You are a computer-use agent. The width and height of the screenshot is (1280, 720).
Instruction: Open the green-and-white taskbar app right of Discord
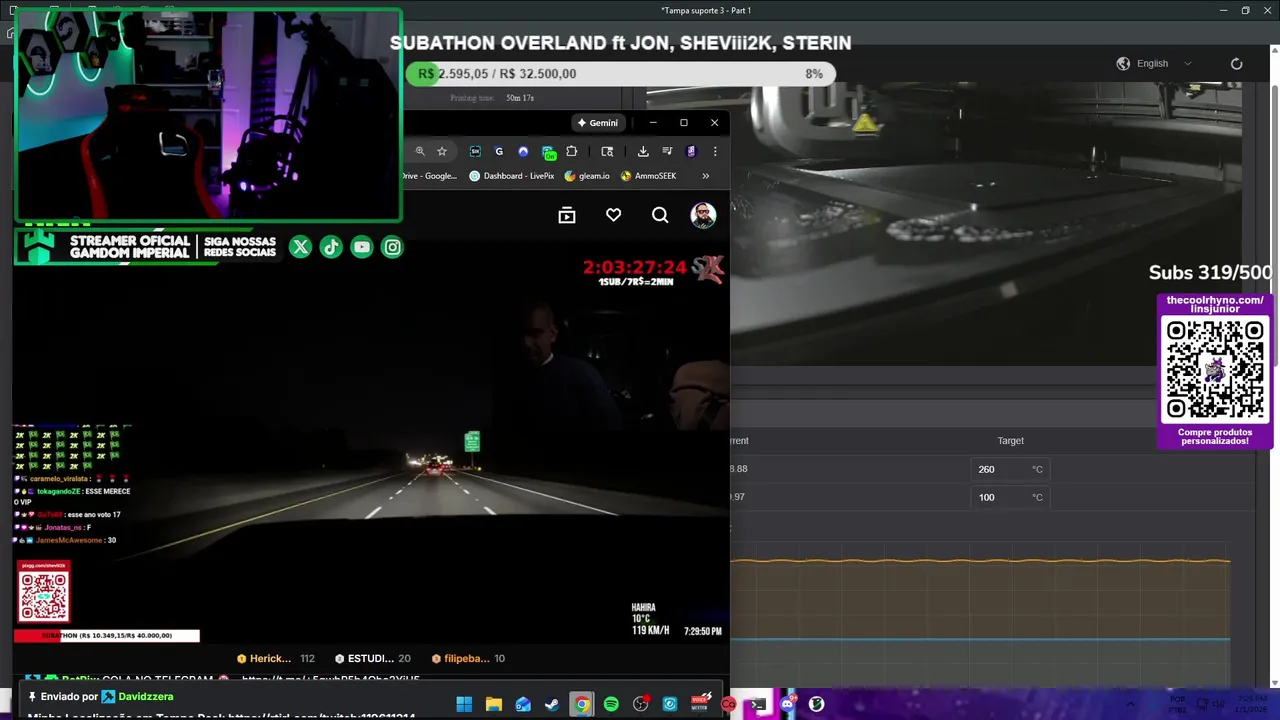click(817, 704)
